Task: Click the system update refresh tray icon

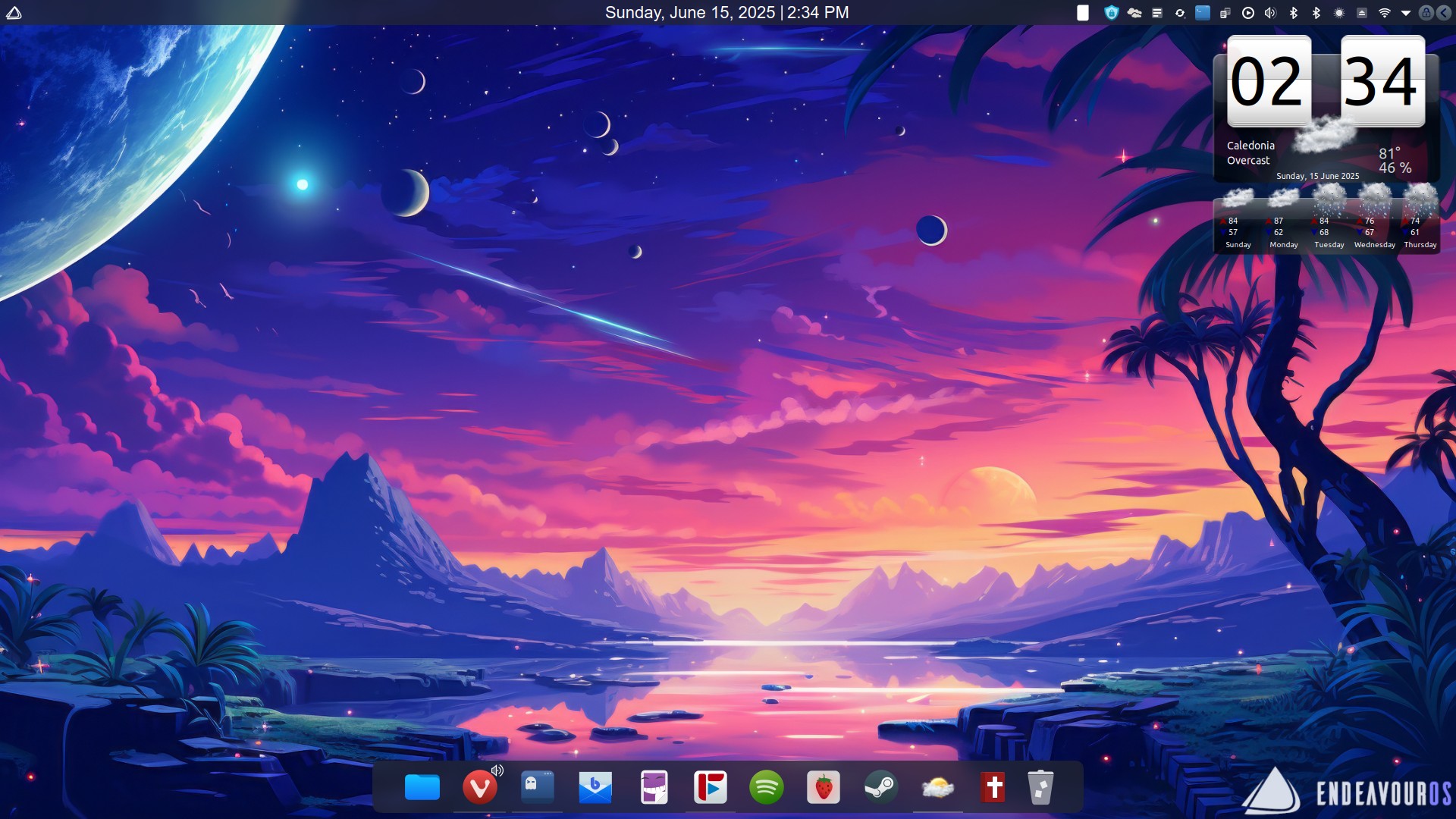Action: [1180, 12]
